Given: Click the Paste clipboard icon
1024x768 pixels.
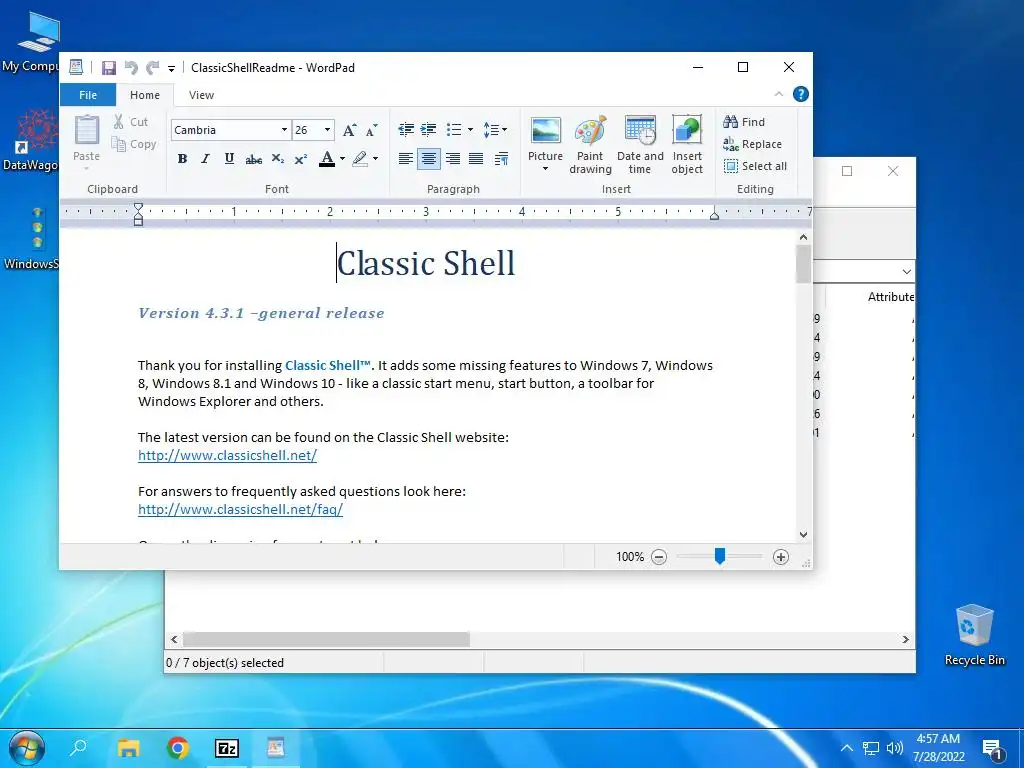Looking at the screenshot, I should (x=86, y=129).
